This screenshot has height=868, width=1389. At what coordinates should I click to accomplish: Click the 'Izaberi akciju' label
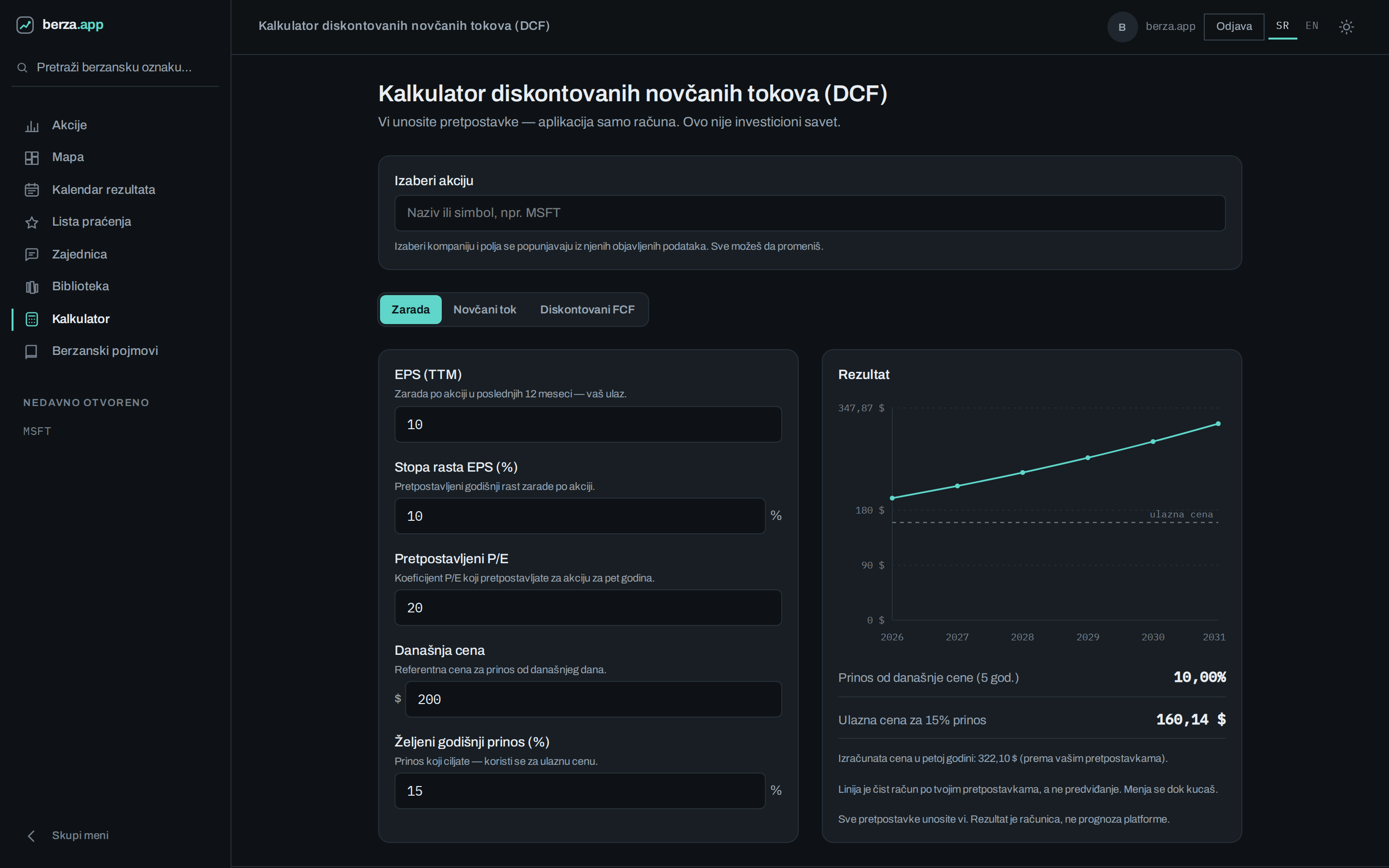tap(434, 181)
